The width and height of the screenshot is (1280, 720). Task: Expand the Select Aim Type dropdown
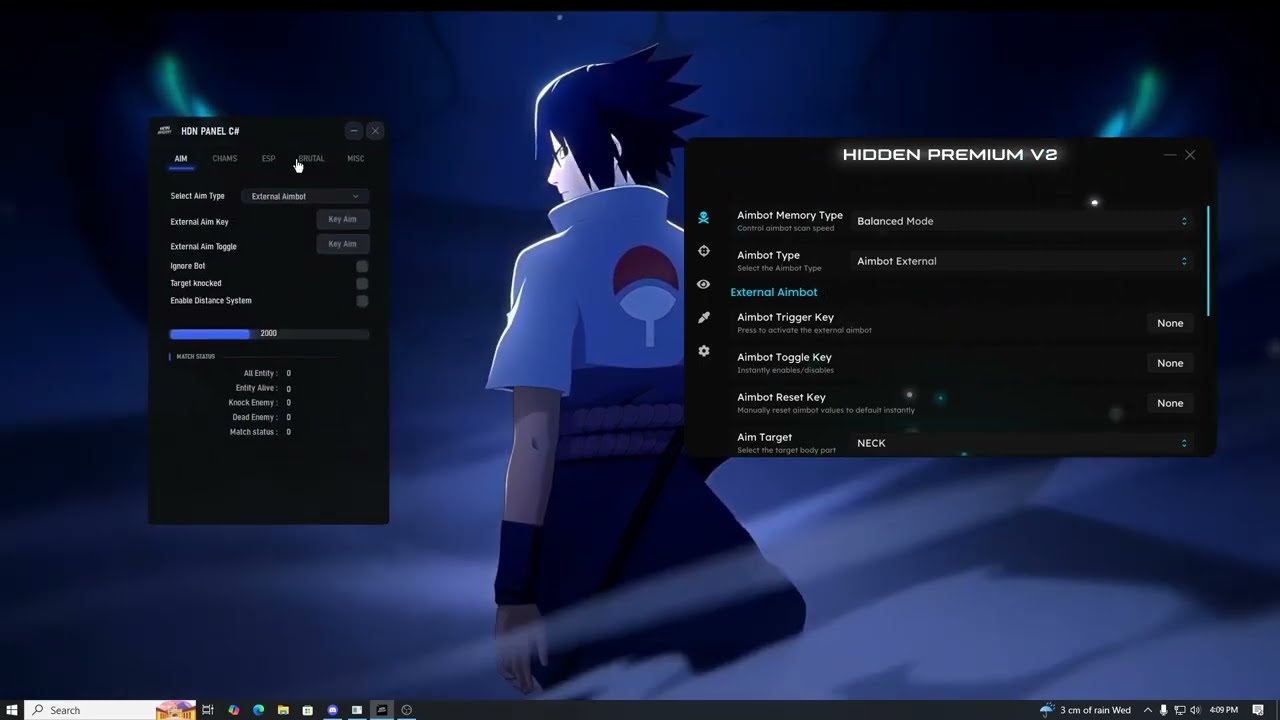[305, 196]
